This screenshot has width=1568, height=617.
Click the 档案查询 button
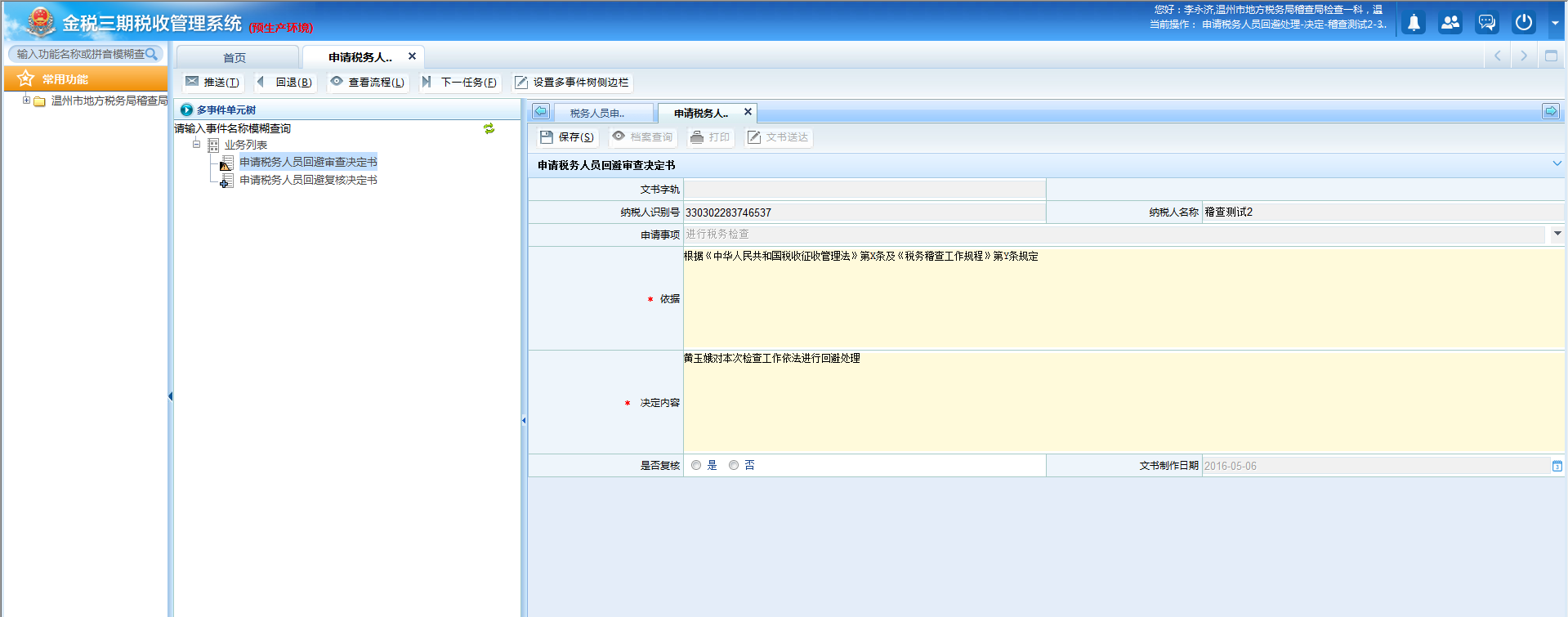coord(643,137)
